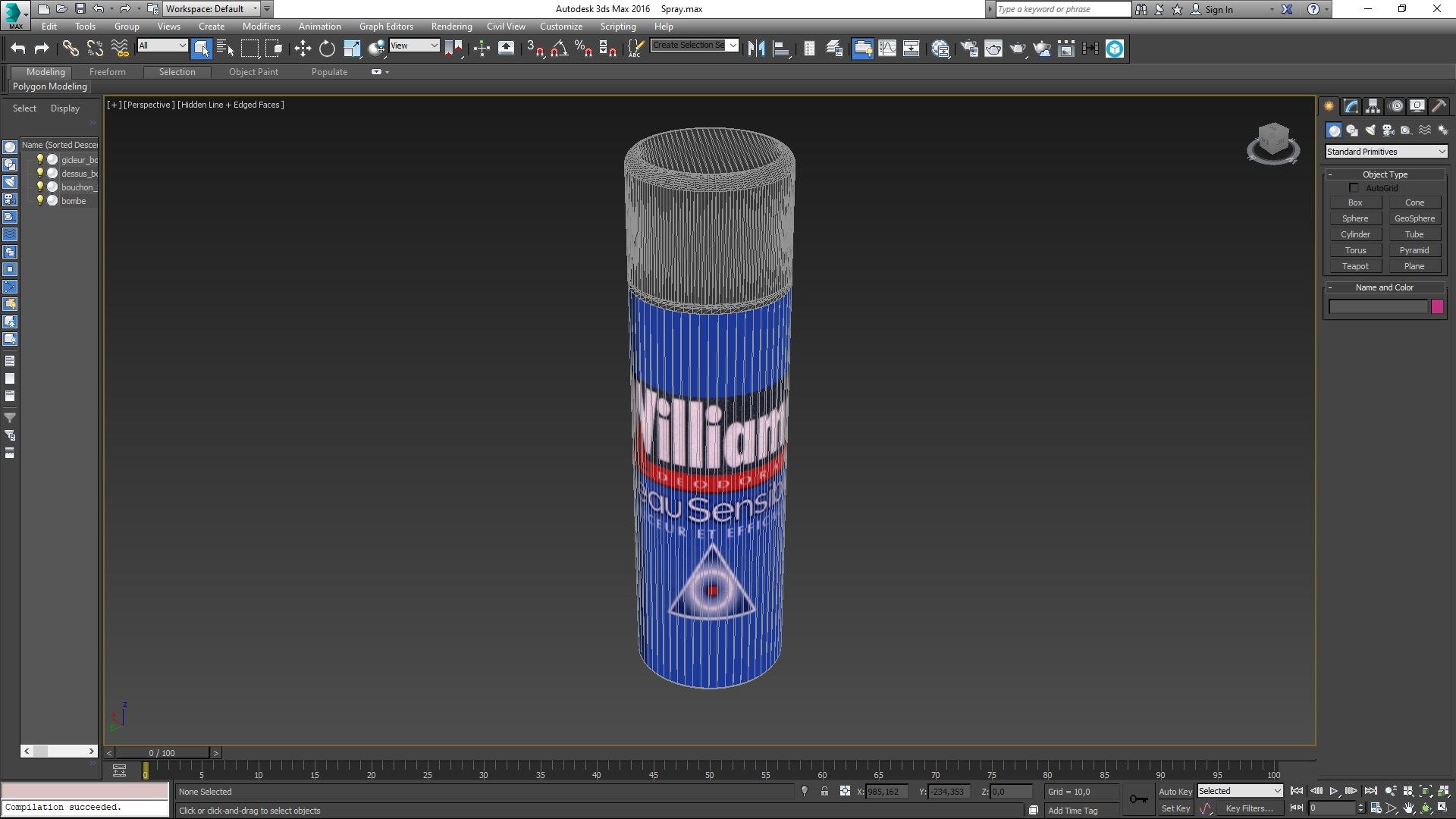
Task: Click the magenta object color swatch
Action: (1437, 306)
